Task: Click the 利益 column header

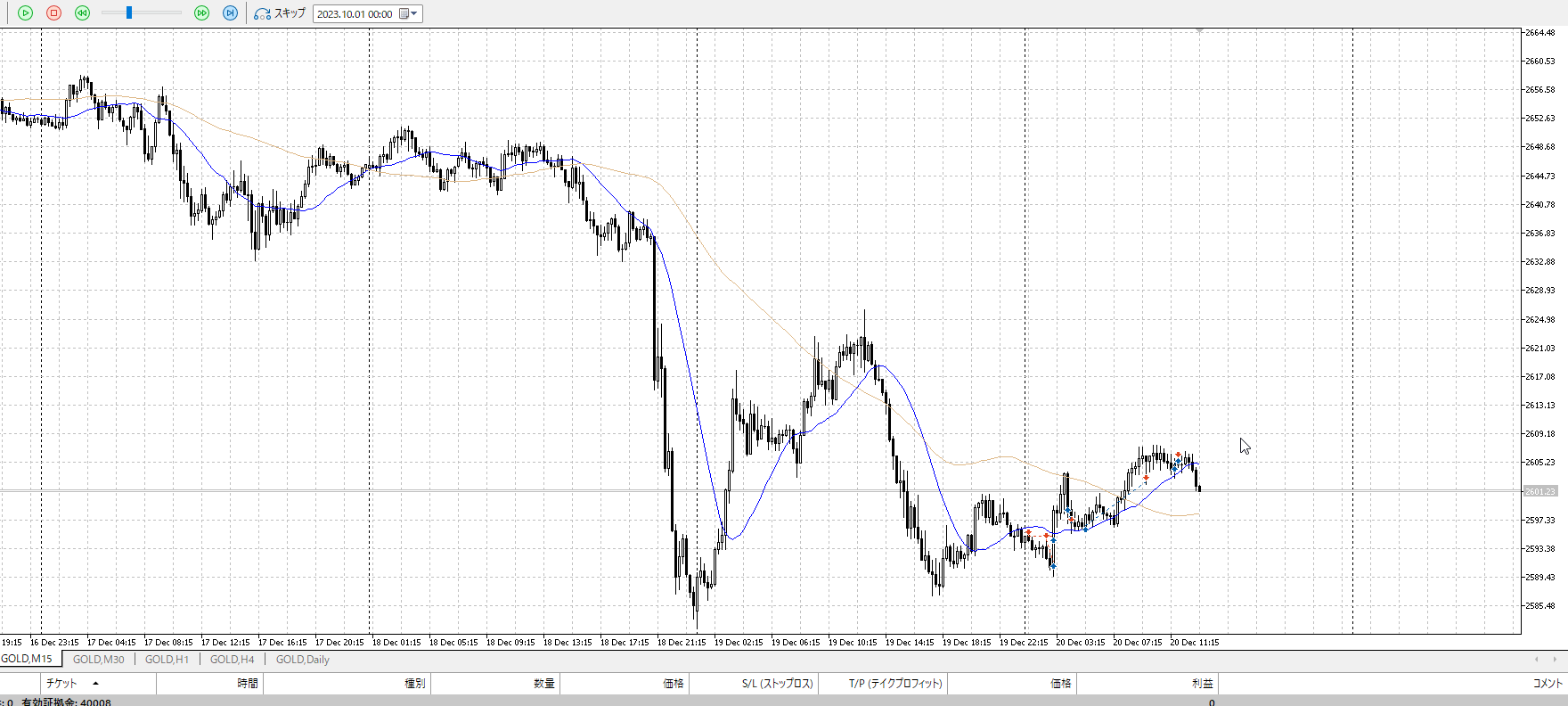Action: 1202,684
